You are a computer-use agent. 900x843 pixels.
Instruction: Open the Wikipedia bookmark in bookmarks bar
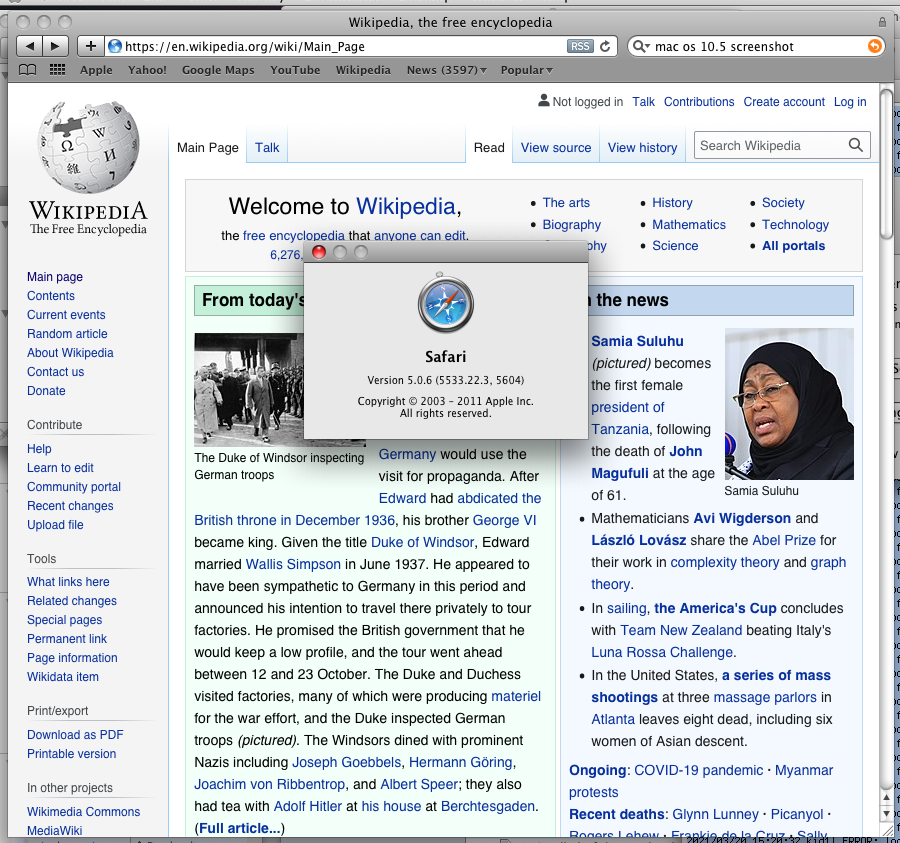pos(363,70)
